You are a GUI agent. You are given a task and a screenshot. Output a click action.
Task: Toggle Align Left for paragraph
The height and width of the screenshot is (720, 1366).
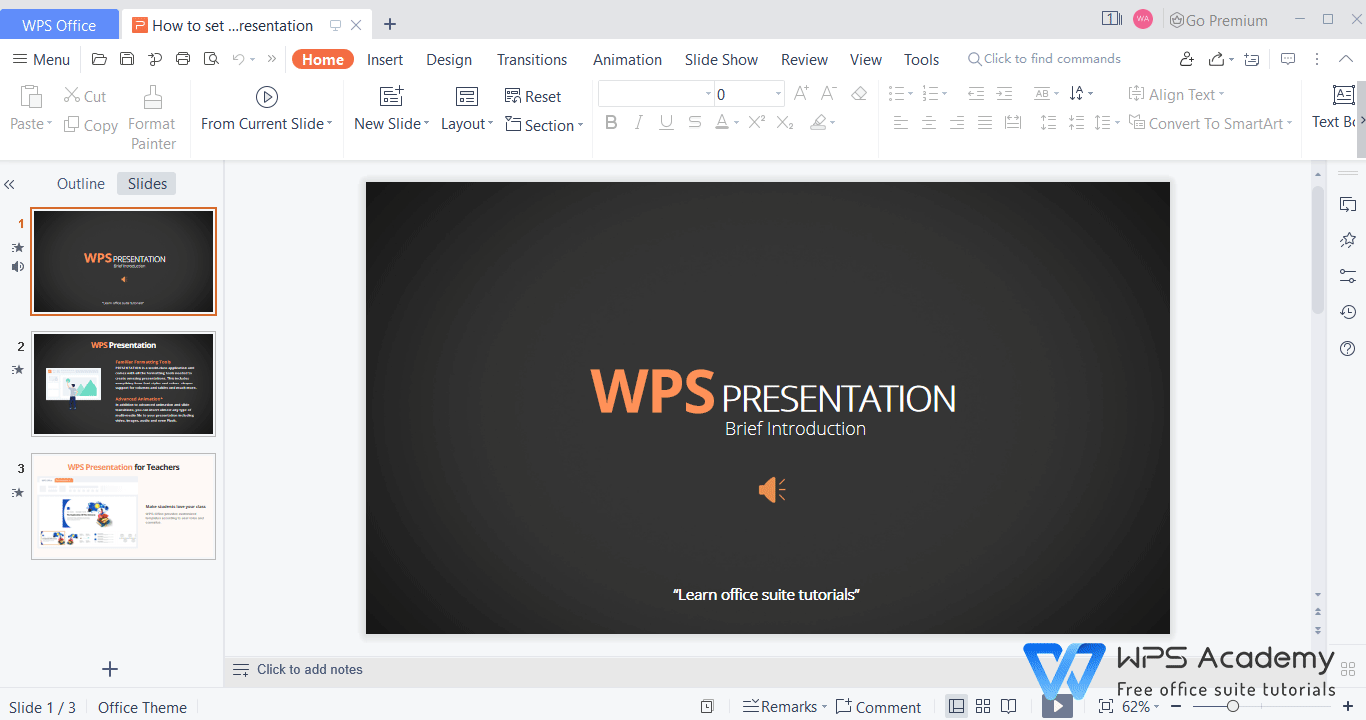901,123
